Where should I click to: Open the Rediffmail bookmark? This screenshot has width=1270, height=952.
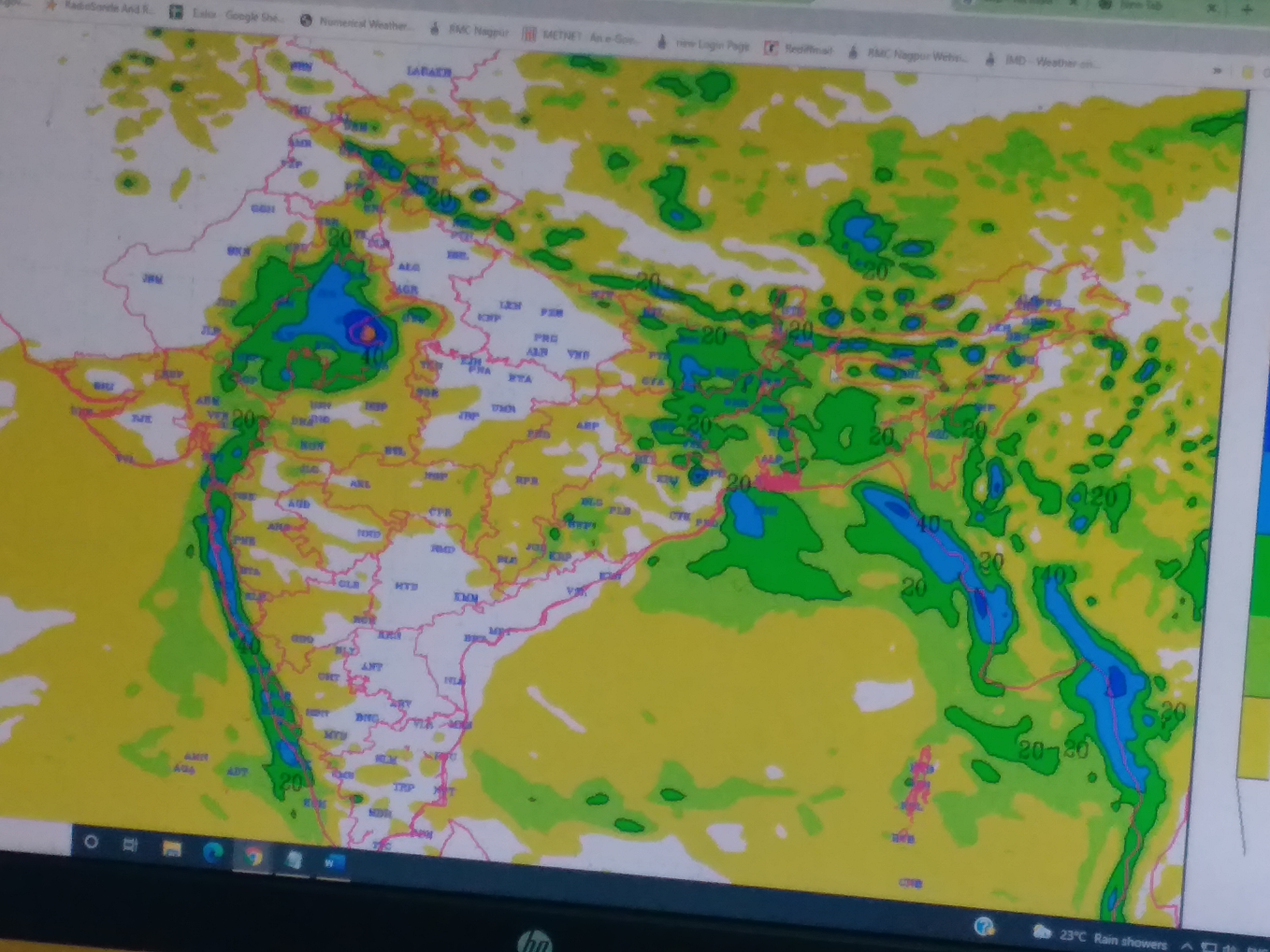pyautogui.click(x=799, y=49)
